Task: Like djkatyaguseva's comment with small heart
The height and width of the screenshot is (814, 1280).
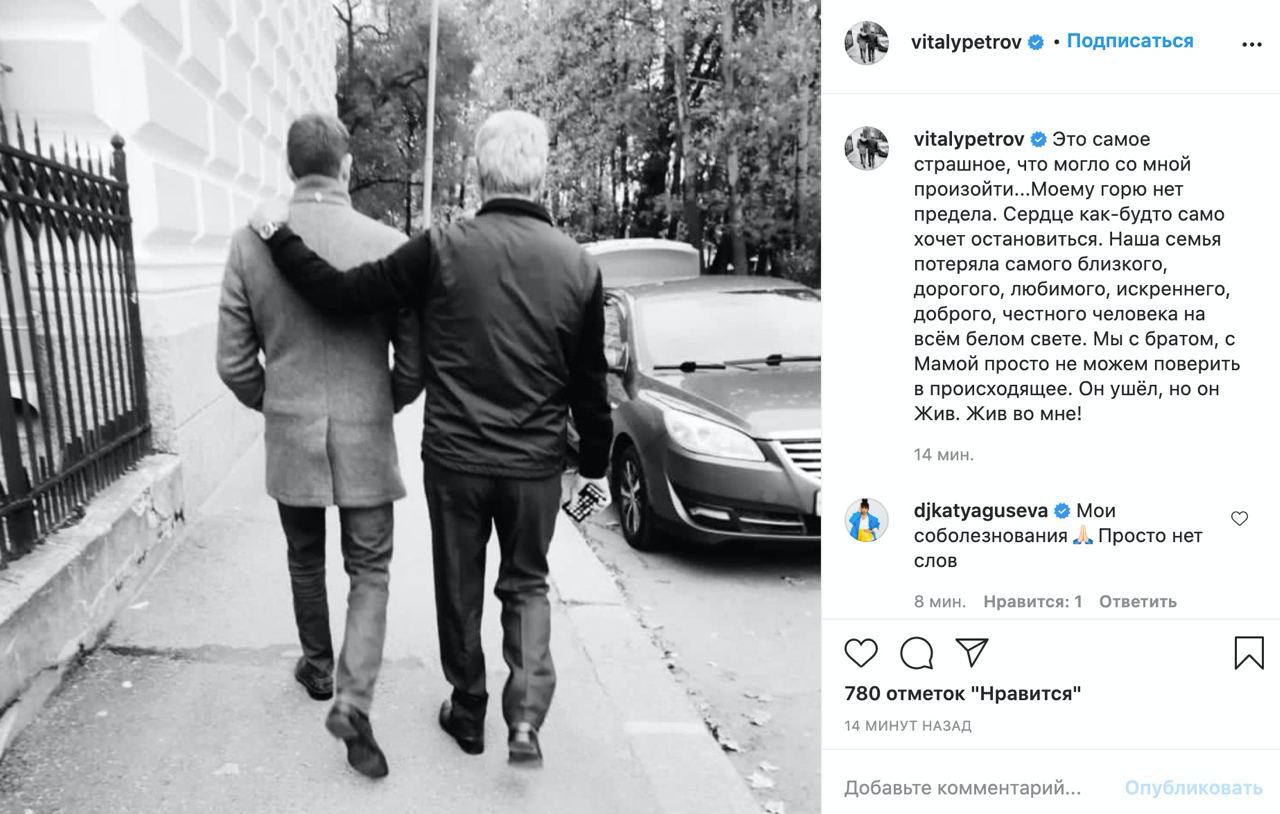Action: 1239,518
